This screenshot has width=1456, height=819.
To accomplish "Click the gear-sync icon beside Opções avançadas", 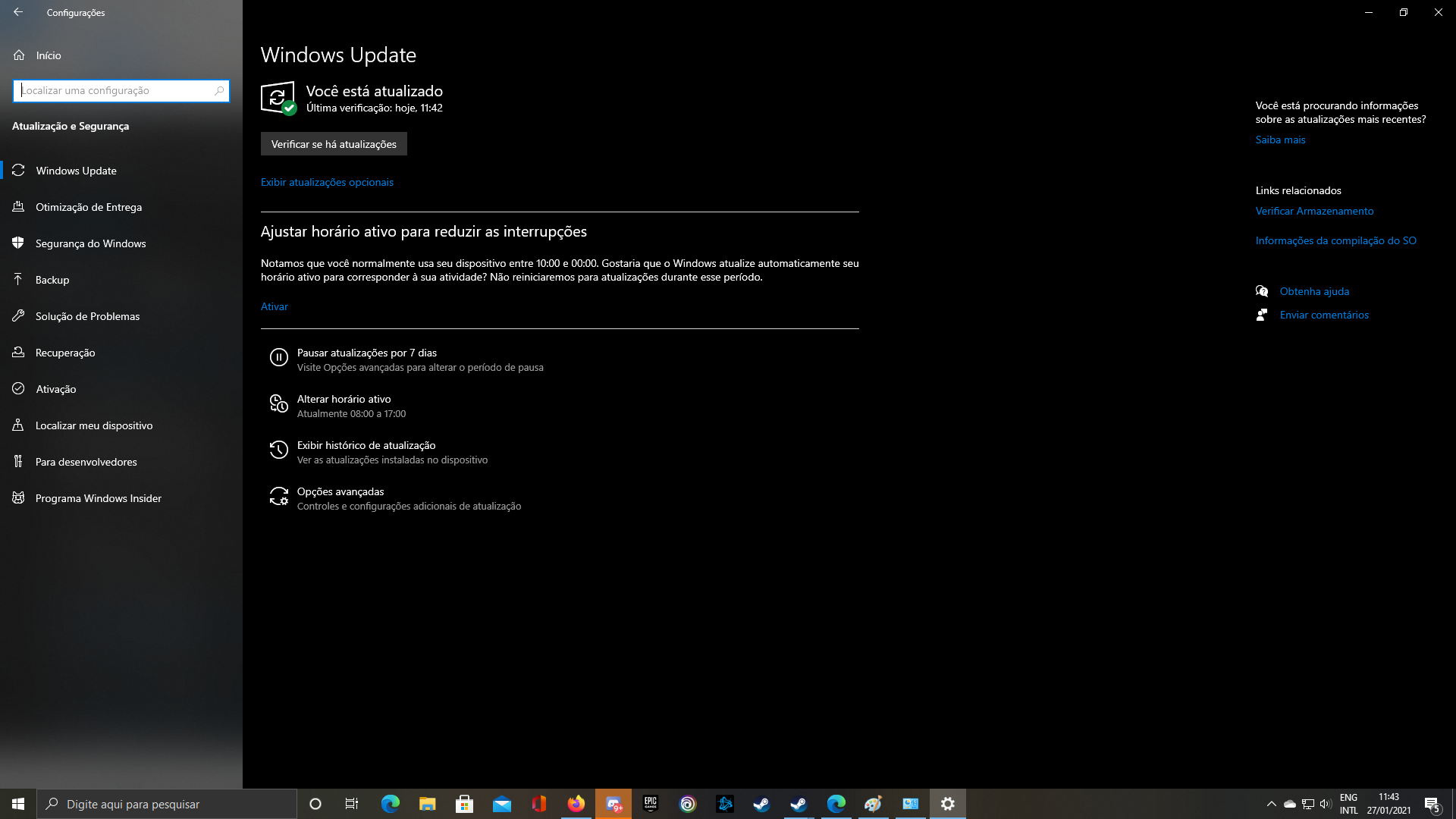I will pos(278,496).
